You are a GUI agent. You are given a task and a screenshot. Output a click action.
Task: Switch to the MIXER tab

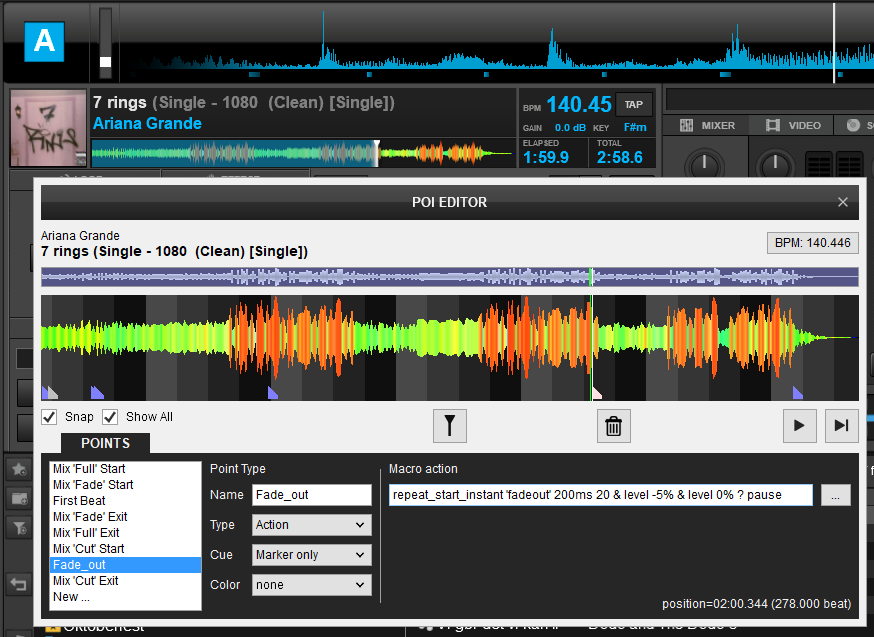click(707, 125)
